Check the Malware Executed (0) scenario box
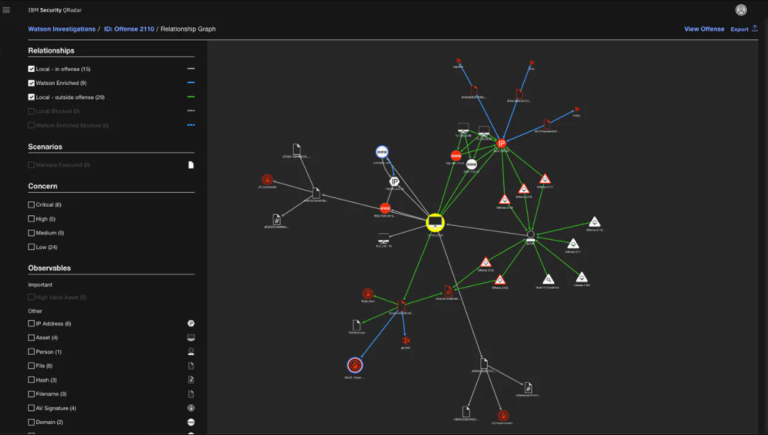The width and height of the screenshot is (768, 435). (x=31, y=165)
